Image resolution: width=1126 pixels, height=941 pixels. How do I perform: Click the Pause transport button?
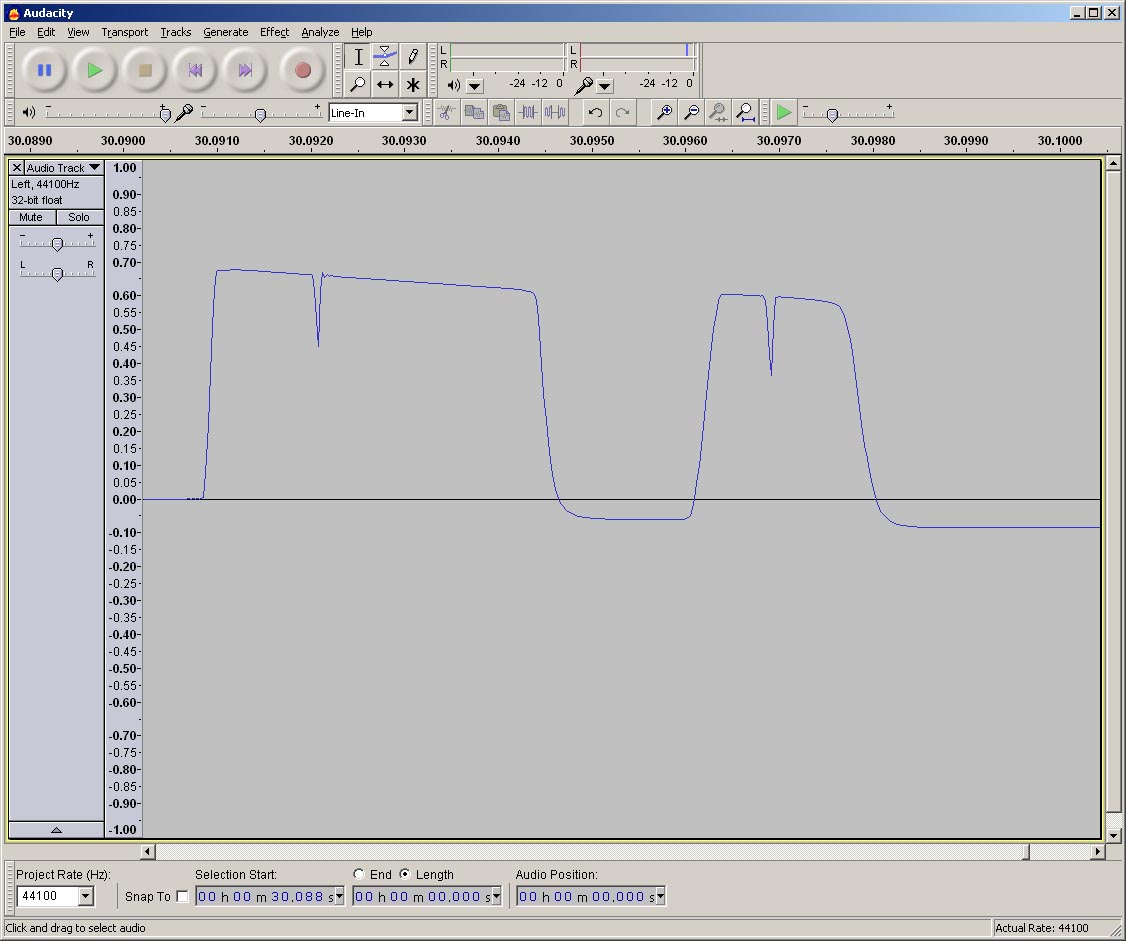pos(45,70)
